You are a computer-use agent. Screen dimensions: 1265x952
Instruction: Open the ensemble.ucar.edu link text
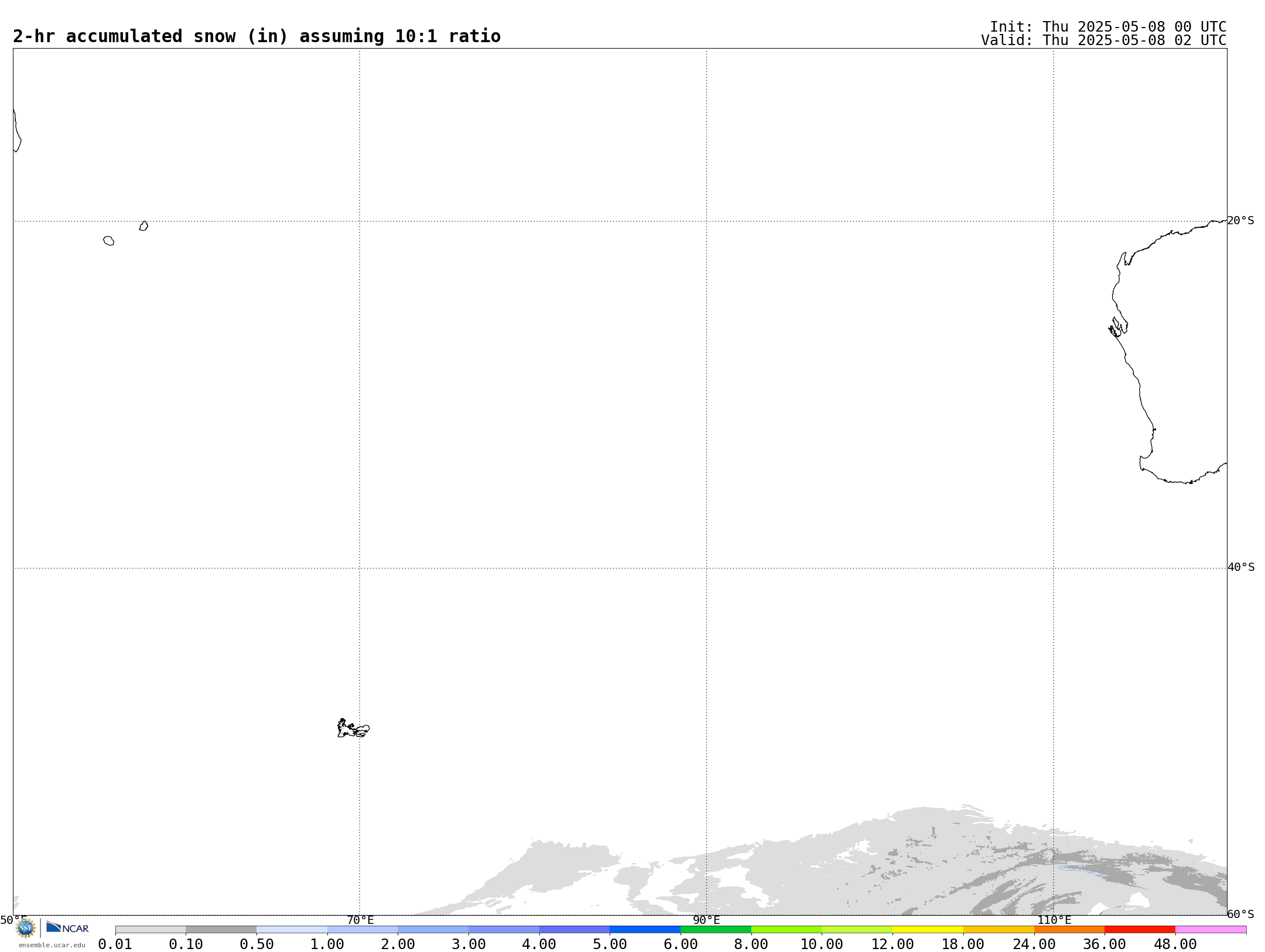52,945
